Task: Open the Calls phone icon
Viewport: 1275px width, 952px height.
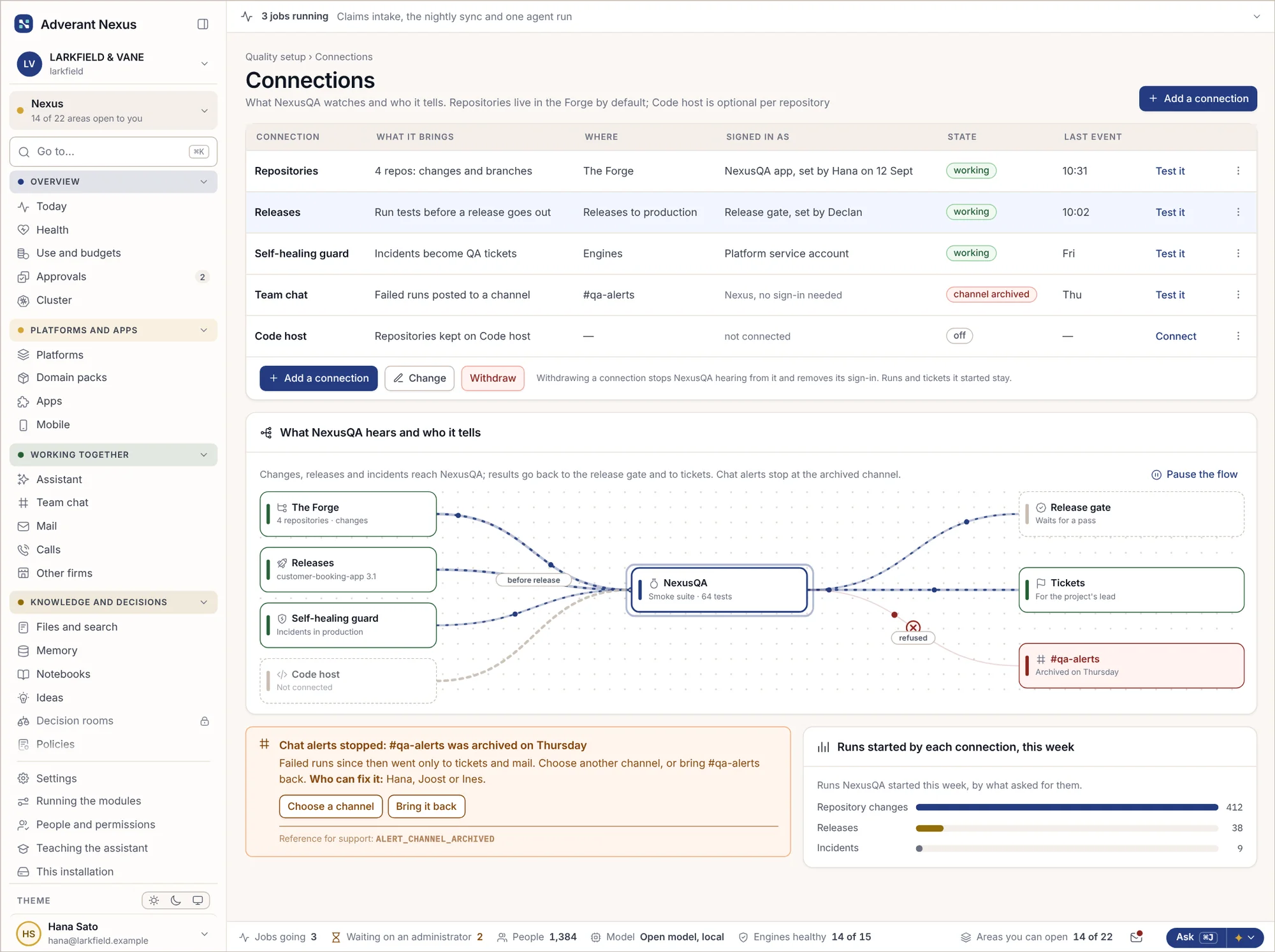Action: pos(24,550)
